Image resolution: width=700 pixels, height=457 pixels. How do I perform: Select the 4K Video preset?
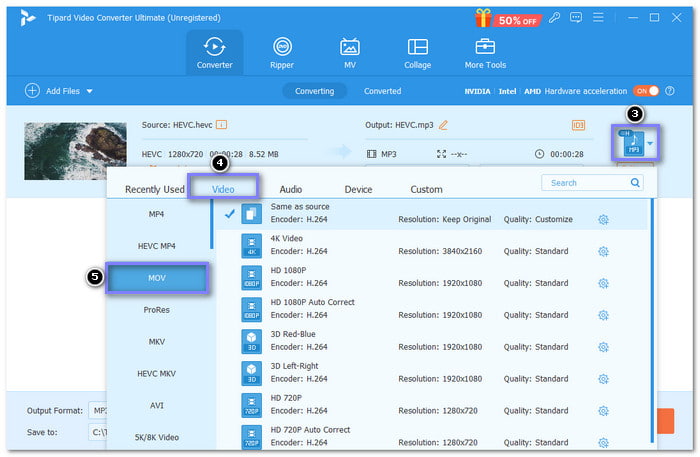click(x=432, y=245)
